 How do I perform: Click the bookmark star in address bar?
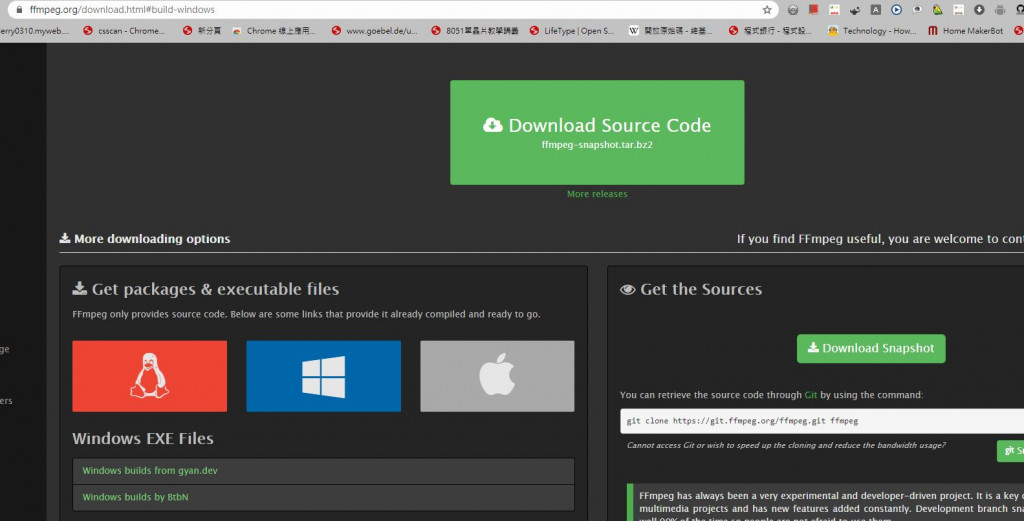767,10
